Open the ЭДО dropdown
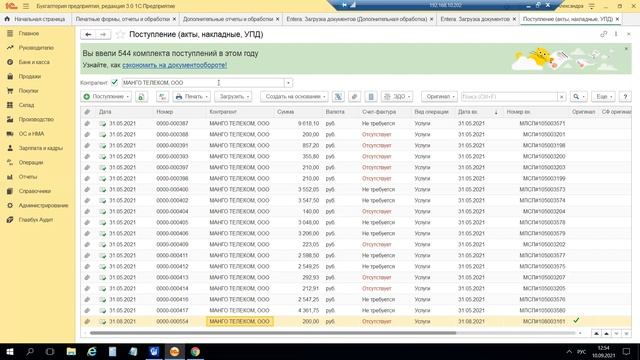 397,97
